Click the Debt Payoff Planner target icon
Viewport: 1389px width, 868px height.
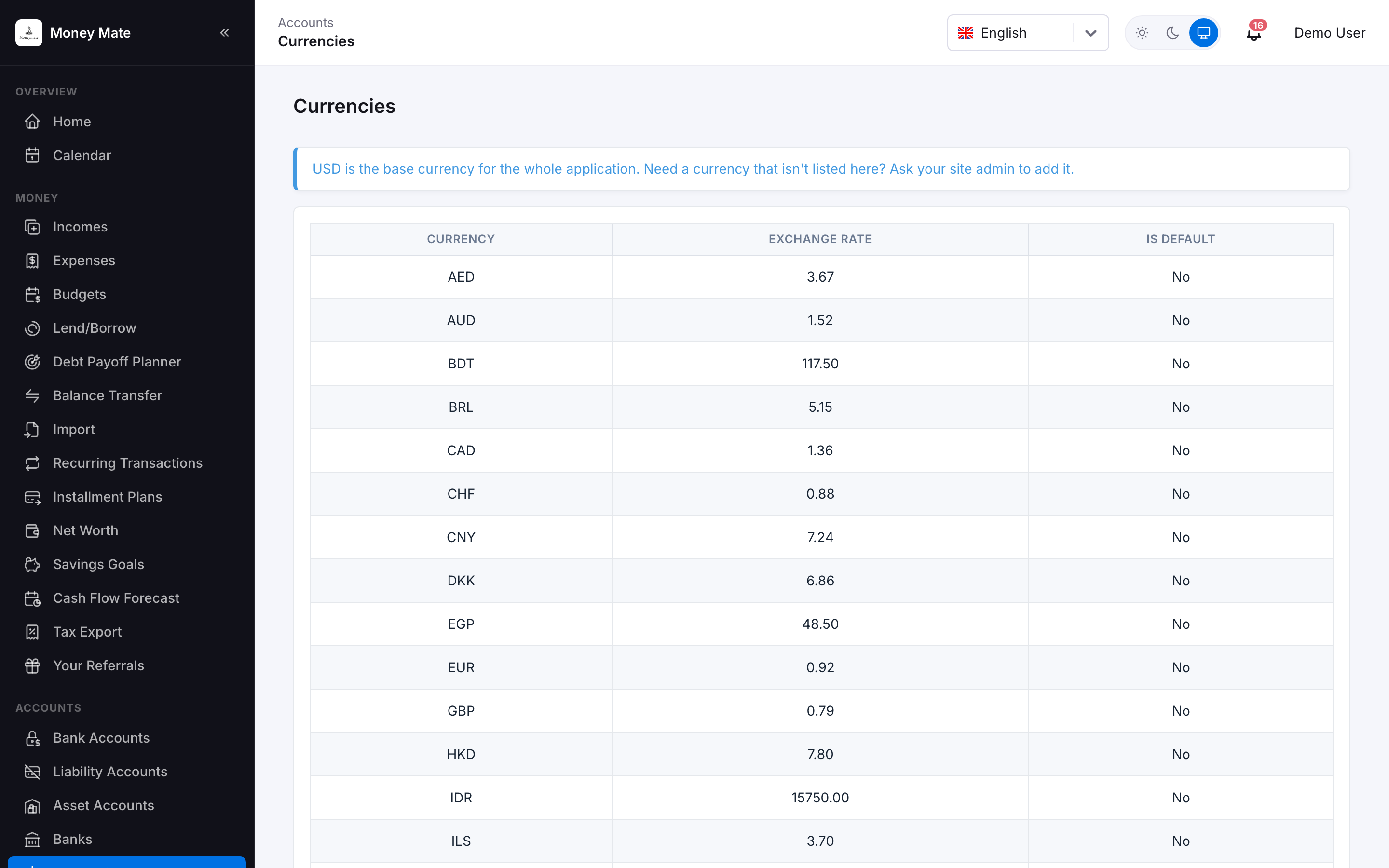coord(32,362)
